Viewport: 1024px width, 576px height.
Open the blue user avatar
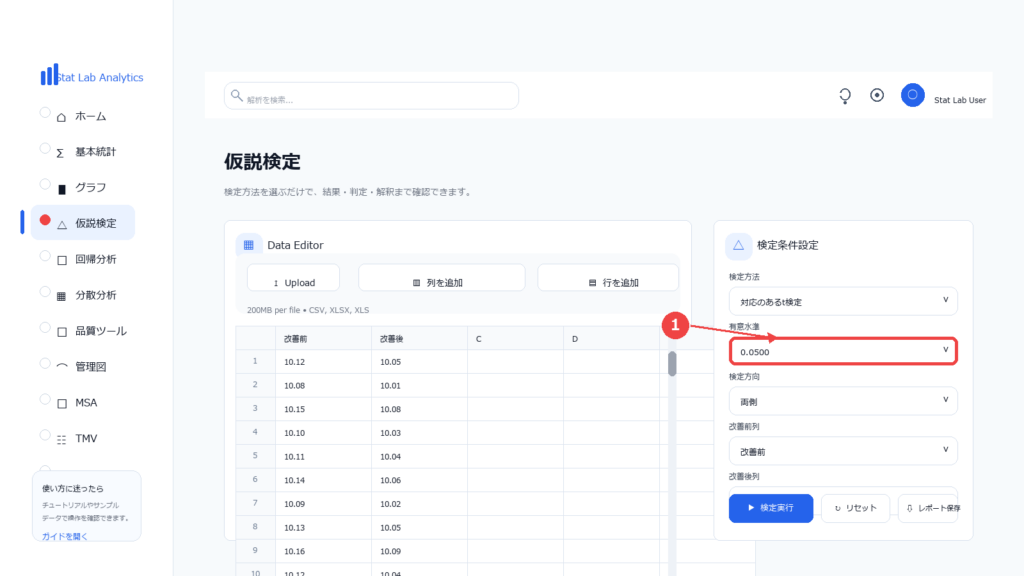(912, 95)
